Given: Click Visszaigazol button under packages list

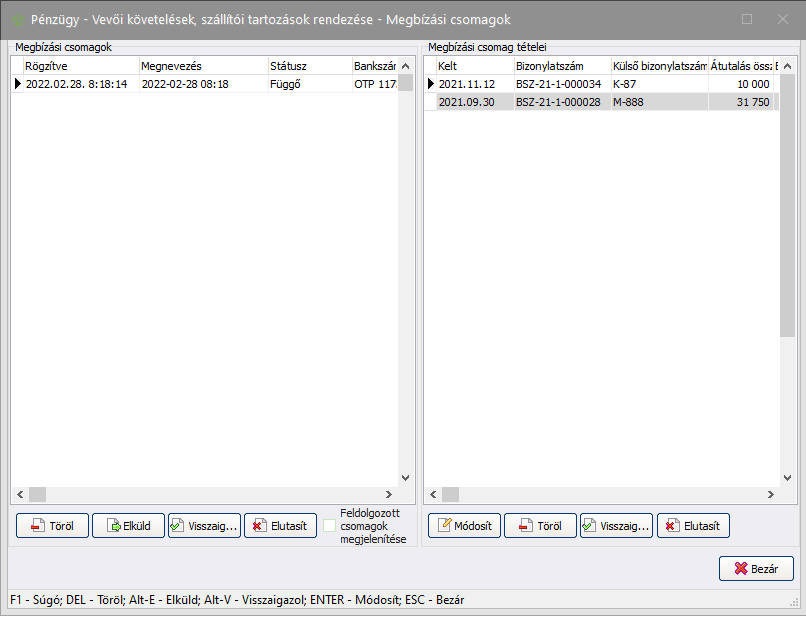Looking at the screenshot, I should pos(204,526).
